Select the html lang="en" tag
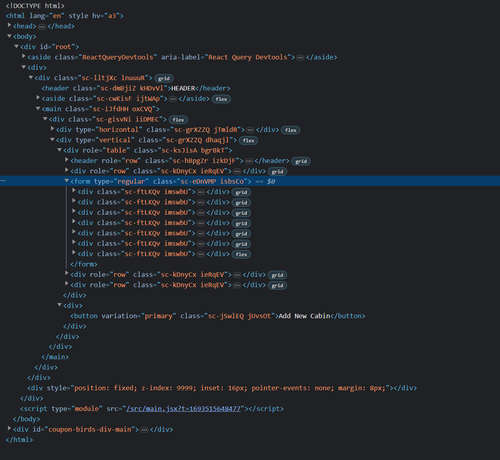This screenshot has height=460, width=500. pyautogui.click(x=65, y=16)
